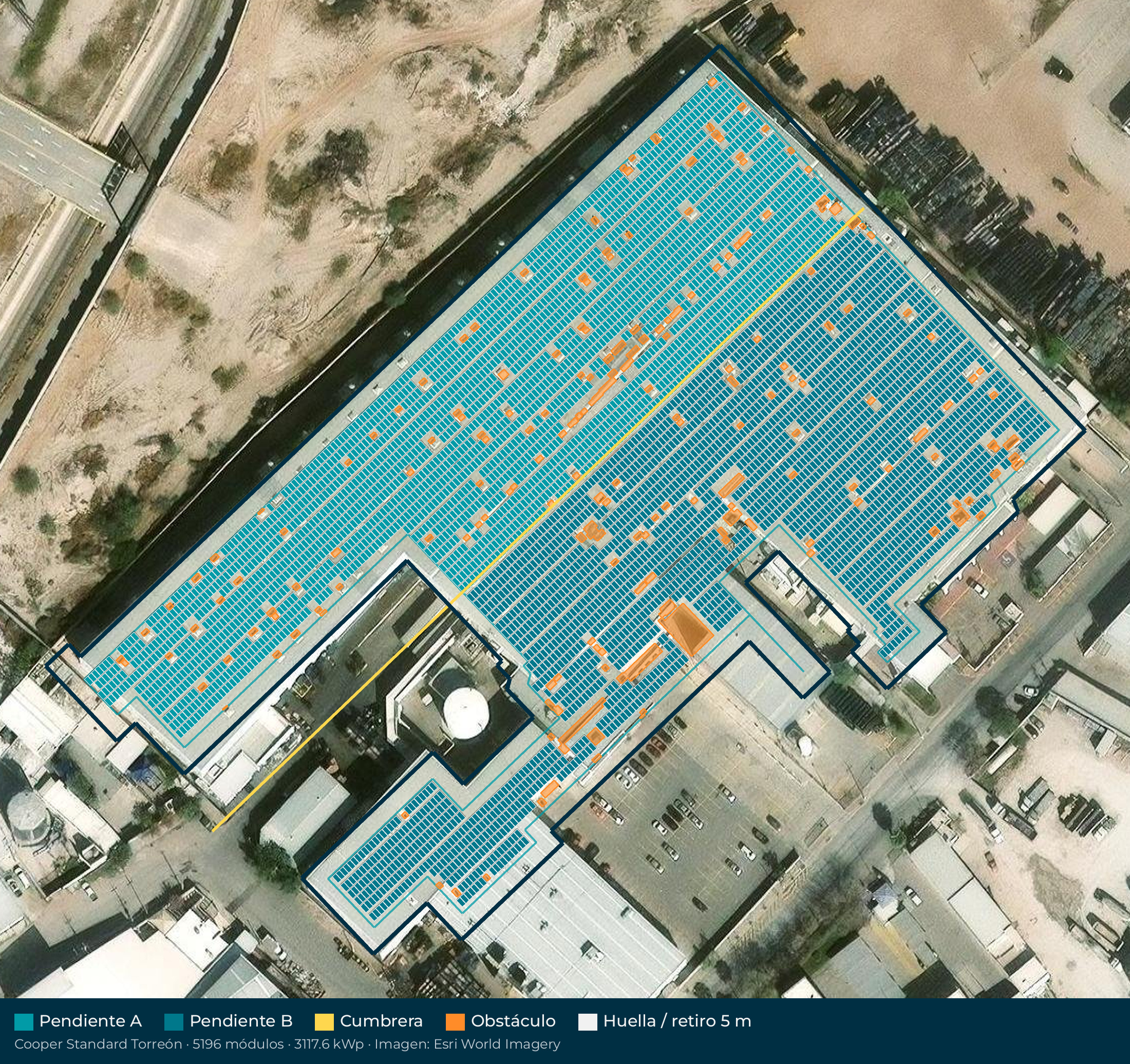The height and width of the screenshot is (1064, 1130).
Task: Click the white Huella / retiro swatch
Action: (x=588, y=1021)
